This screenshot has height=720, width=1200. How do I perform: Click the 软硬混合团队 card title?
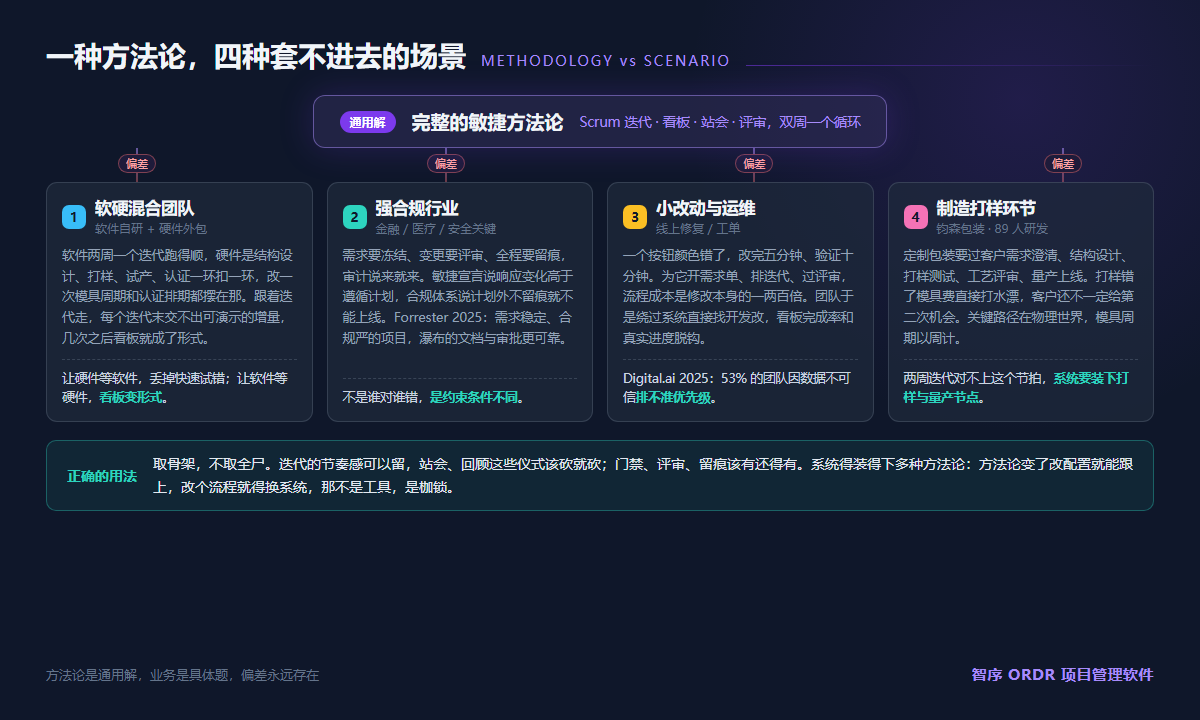144,209
